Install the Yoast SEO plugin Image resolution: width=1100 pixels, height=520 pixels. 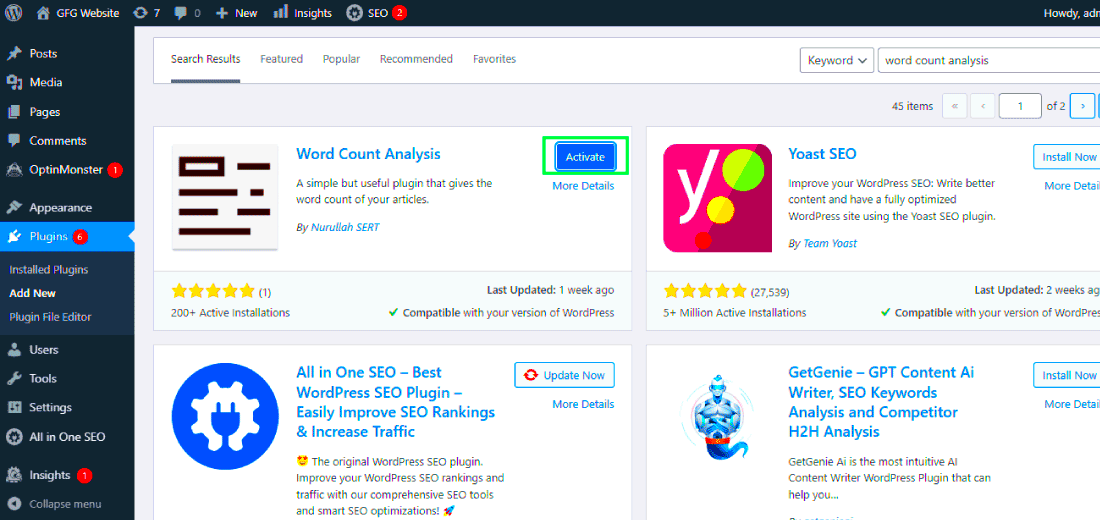click(1067, 157)
